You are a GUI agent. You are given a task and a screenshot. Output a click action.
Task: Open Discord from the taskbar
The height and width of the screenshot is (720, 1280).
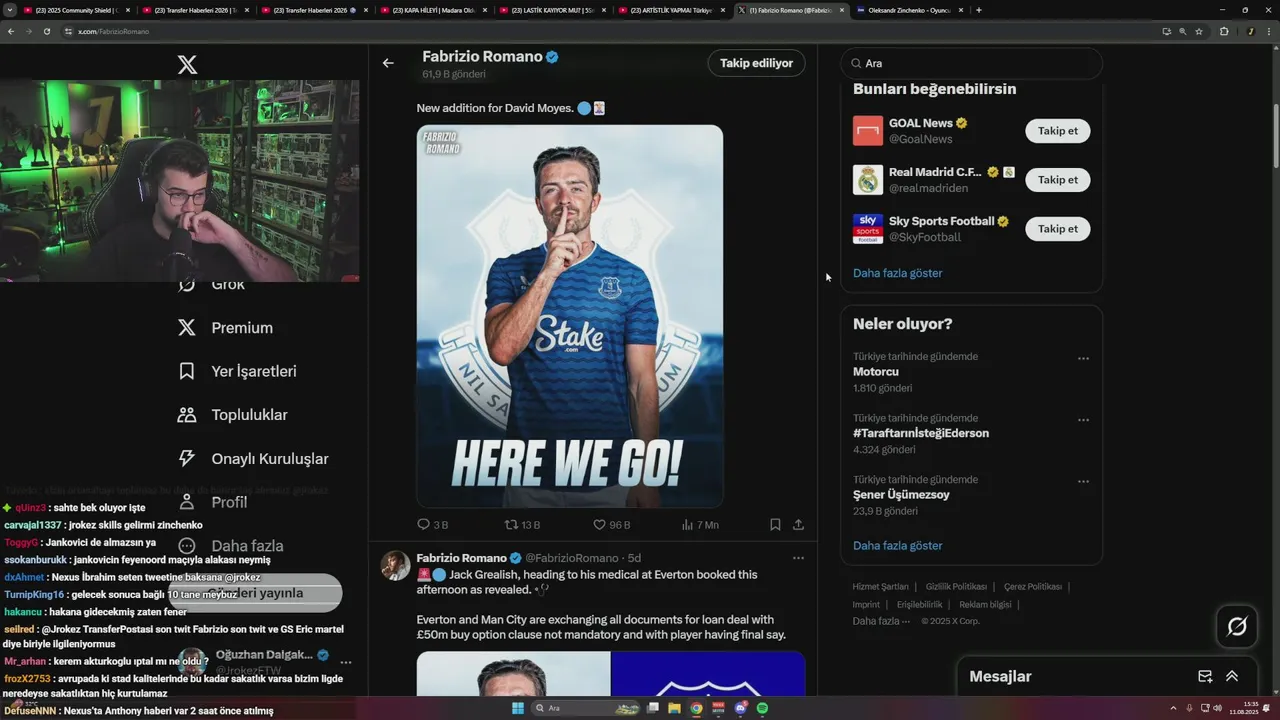point(740,708)
